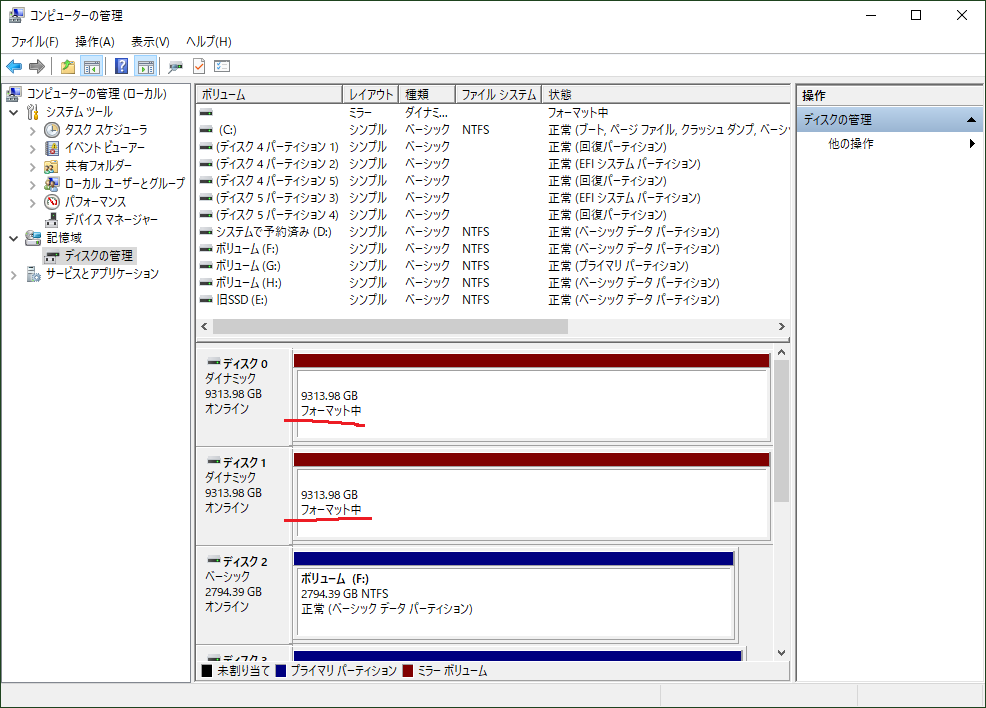
Task: Select the ディスク 1 disk label
Action: coord(243,496)
